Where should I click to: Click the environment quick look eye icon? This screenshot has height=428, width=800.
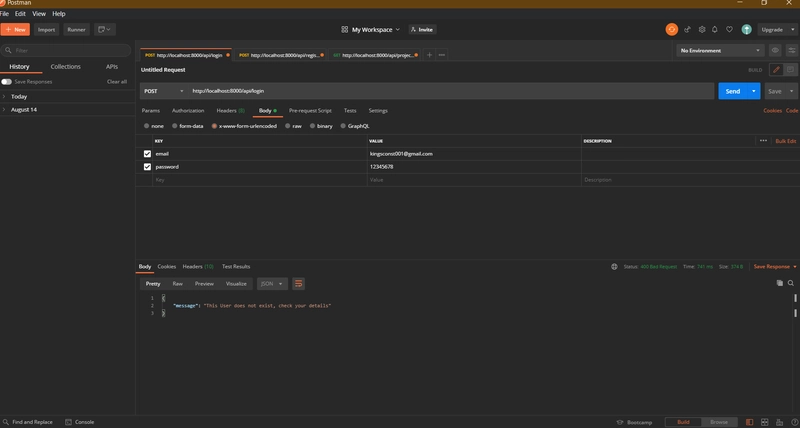[775, 51]
